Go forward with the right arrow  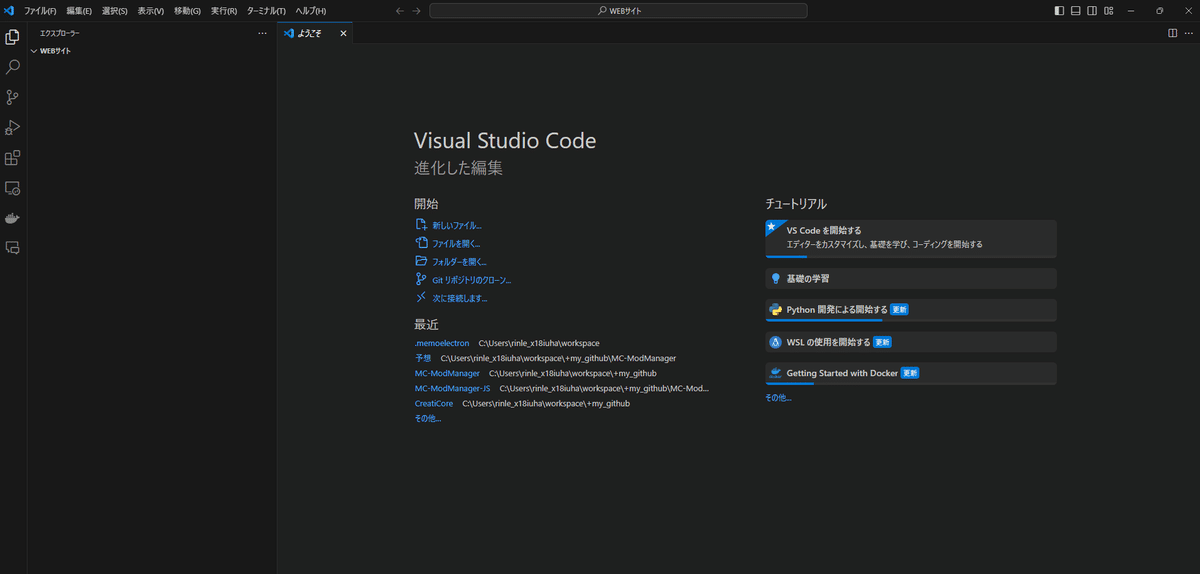pyautogui.click(x=418, y=10)
